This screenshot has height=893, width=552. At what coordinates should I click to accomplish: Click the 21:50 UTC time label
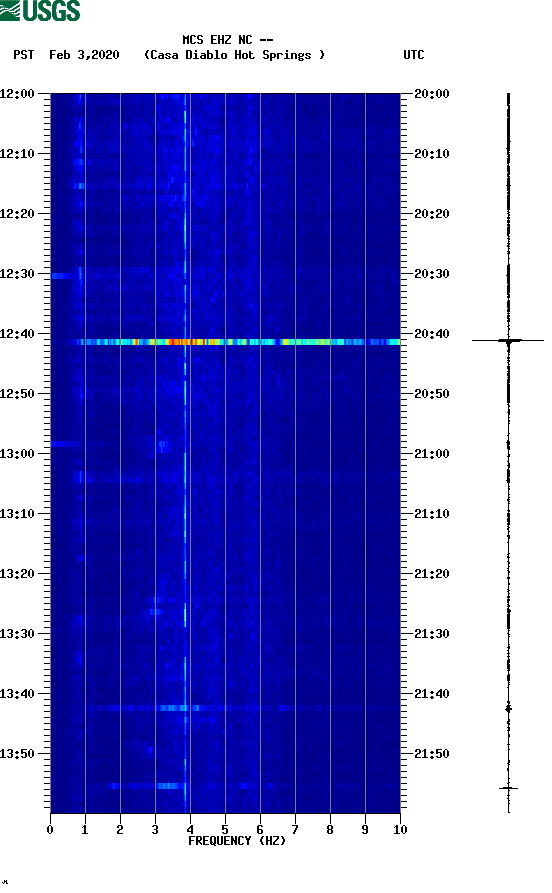pyautogui.click(x=431, y=753)
